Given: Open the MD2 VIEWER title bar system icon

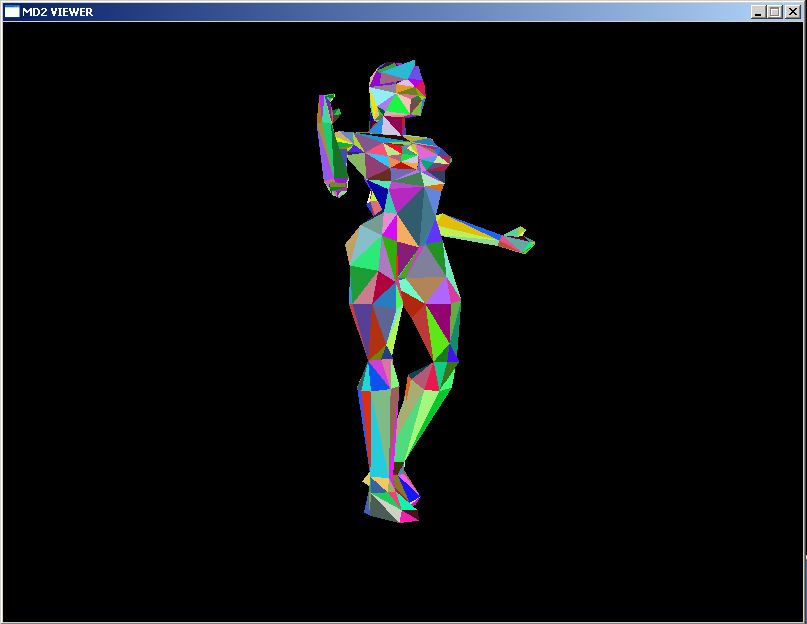Looking at the screenshot, I should click(12, 11).
